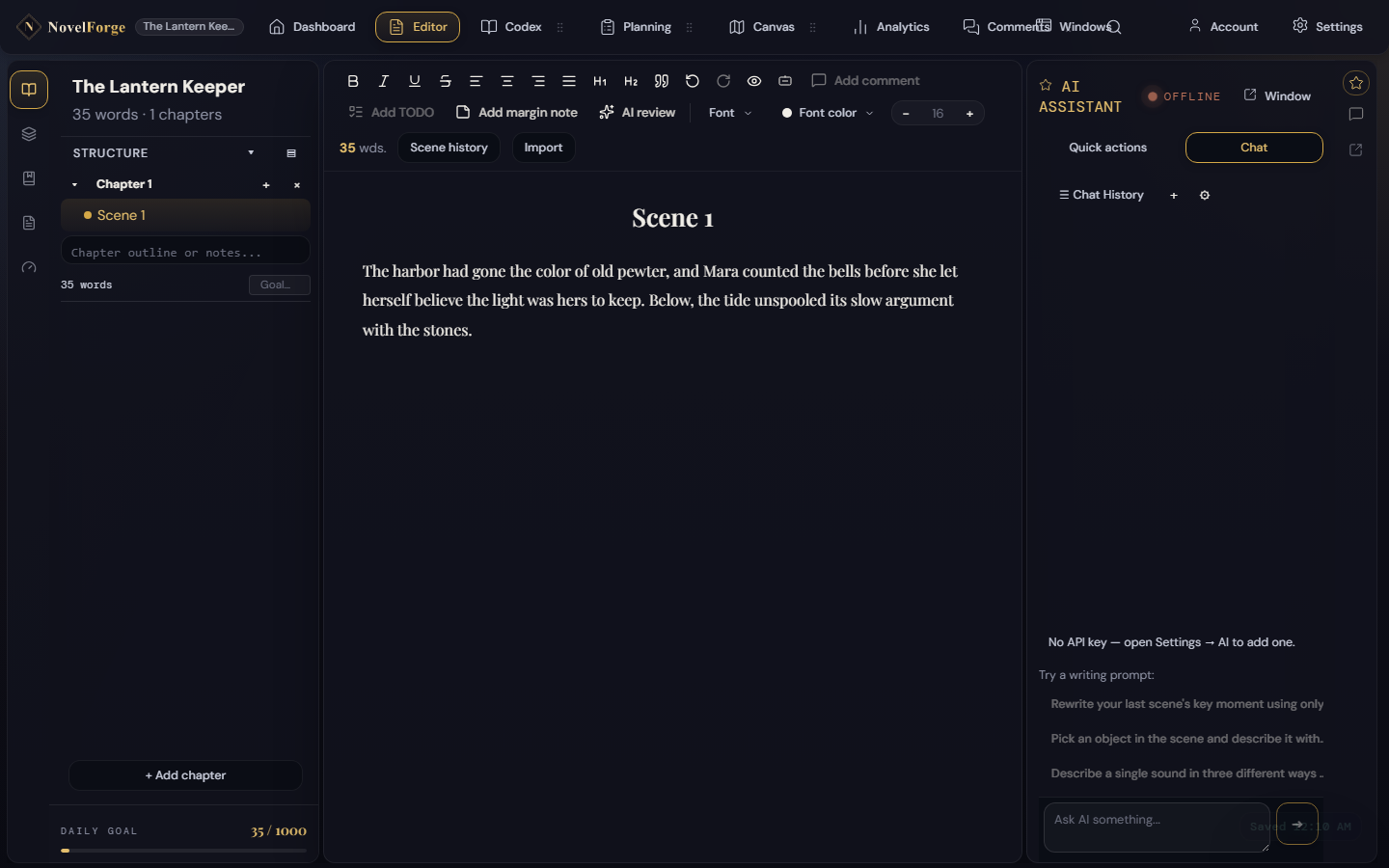
Task: Open the Font dropdown
Action: click(730, 113)
